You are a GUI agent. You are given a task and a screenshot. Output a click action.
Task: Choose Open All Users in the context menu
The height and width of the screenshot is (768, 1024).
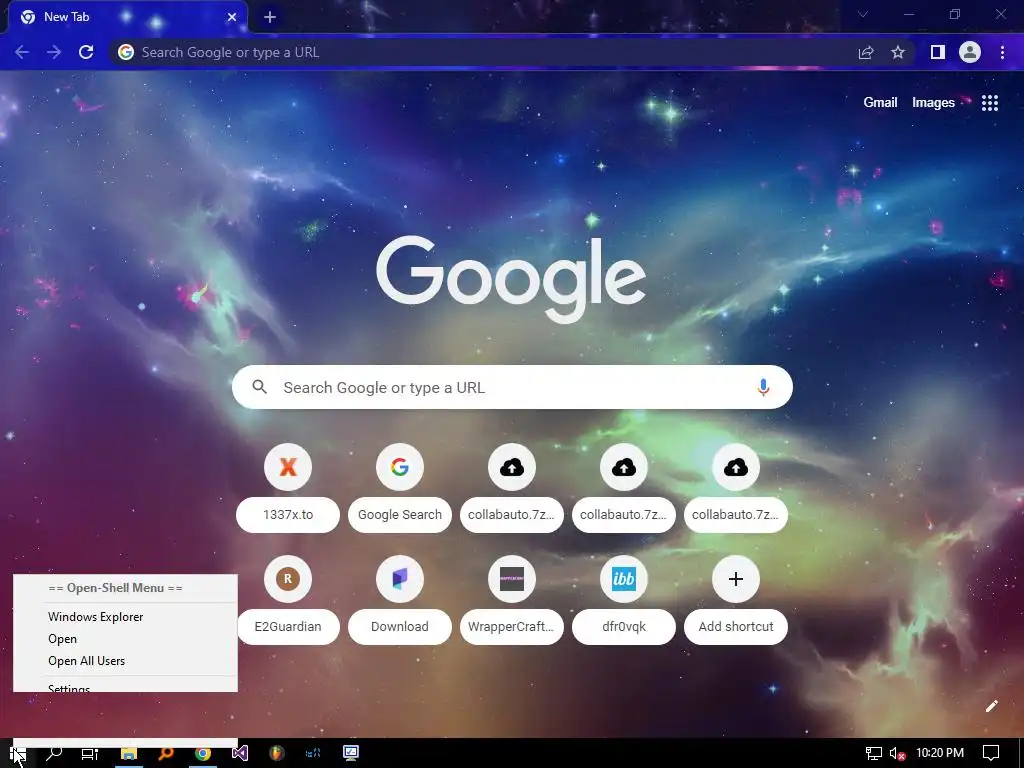point(125,661)
